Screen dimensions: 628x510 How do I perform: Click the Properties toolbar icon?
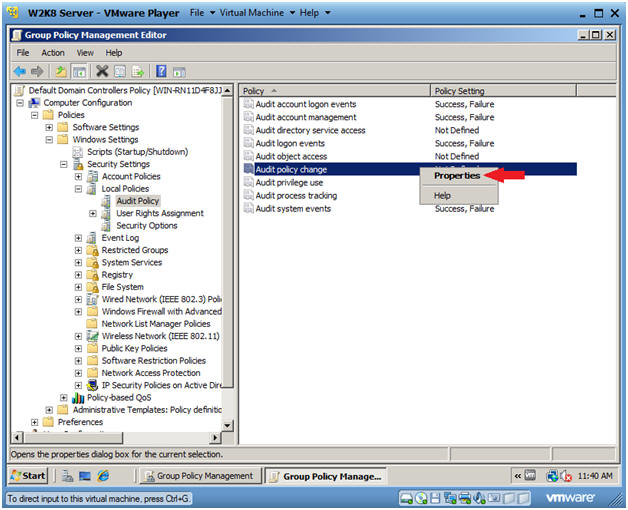(x=120, y=72)
